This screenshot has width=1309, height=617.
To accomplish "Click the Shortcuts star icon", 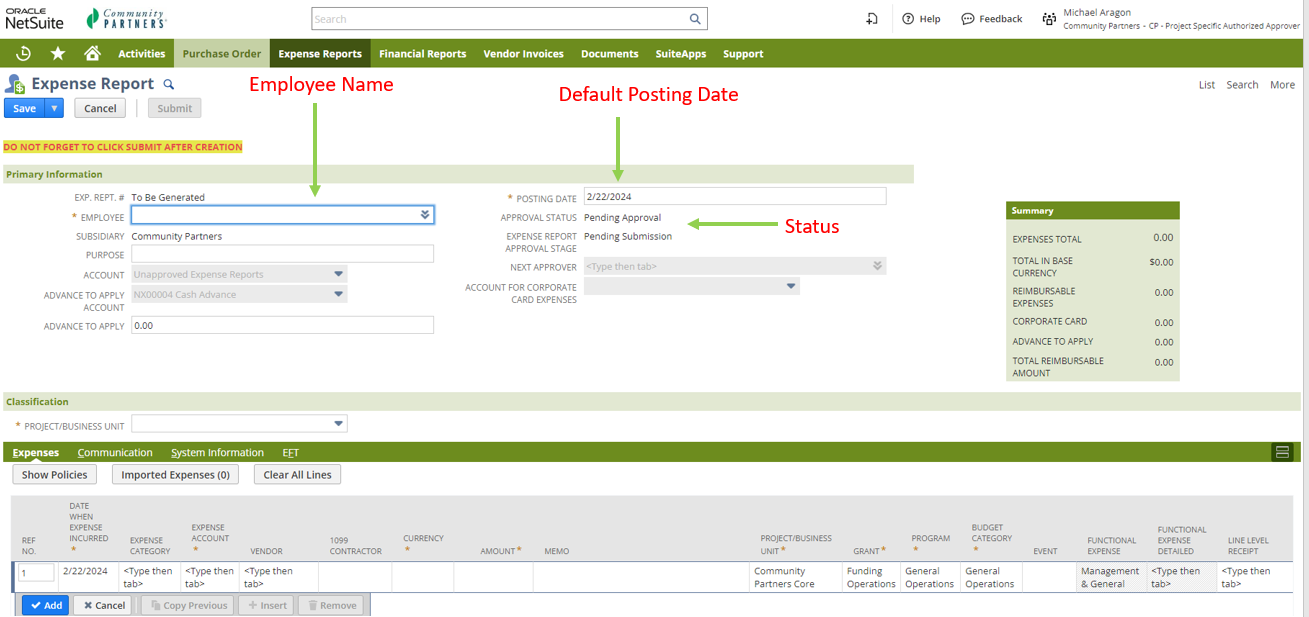I will (58, 54).
